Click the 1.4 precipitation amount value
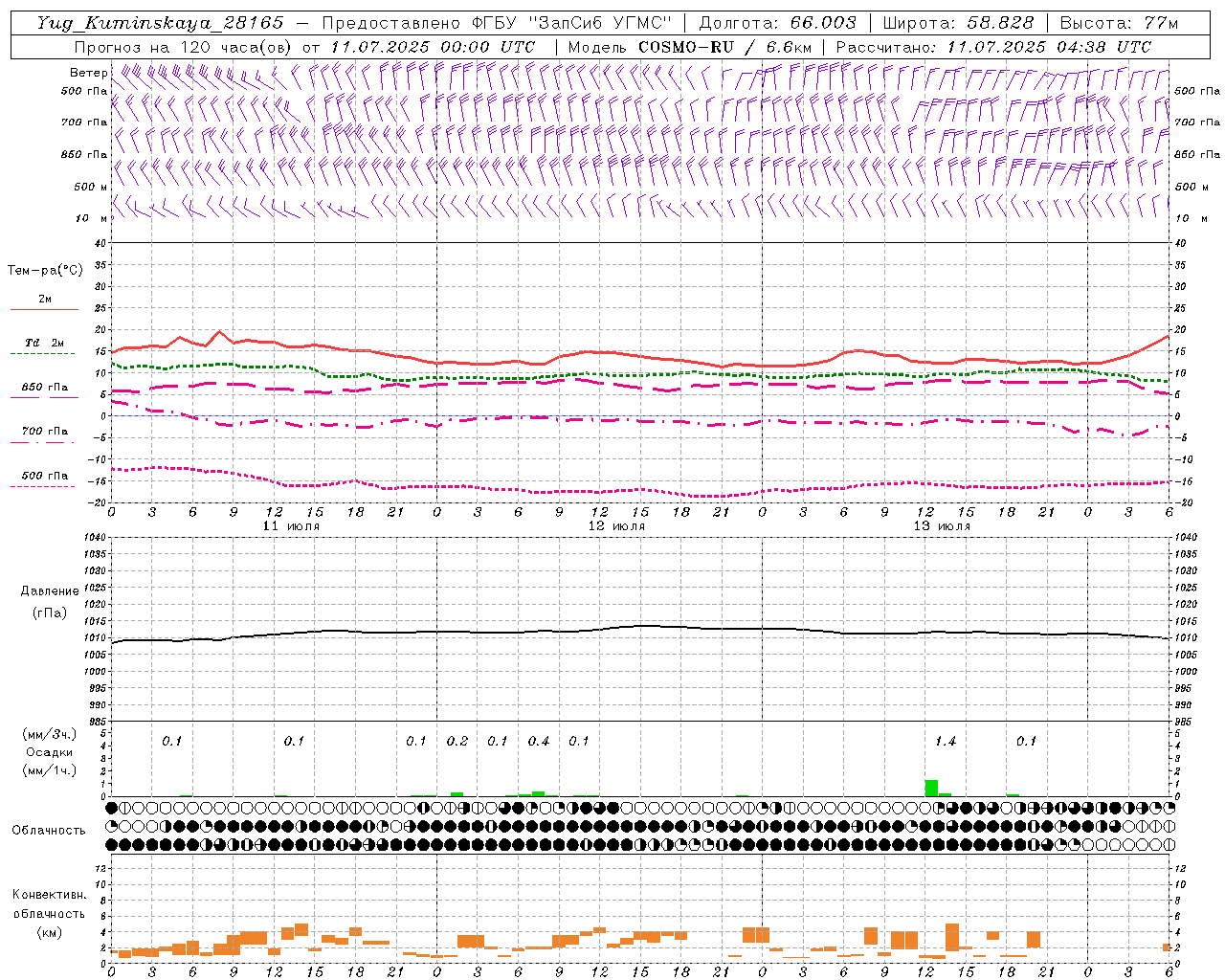Viewport: 1225px width, 980px height. [945, 742]
